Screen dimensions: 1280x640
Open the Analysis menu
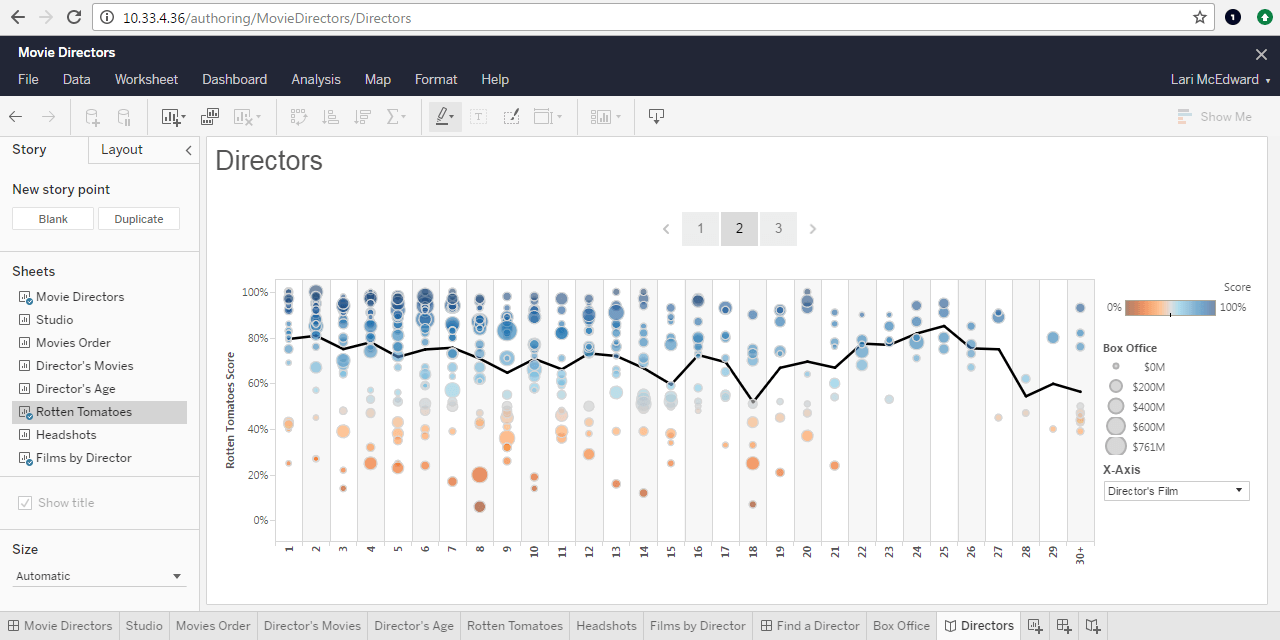click(316, 80)
